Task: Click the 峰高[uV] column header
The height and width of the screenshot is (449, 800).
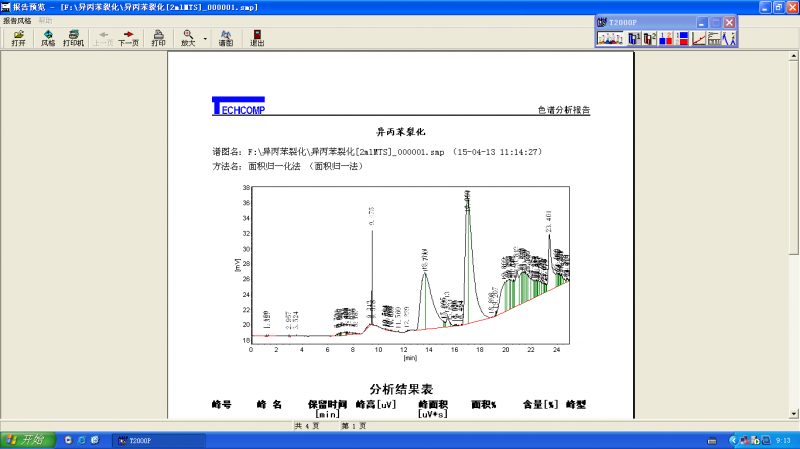Action: coord(376,405)
